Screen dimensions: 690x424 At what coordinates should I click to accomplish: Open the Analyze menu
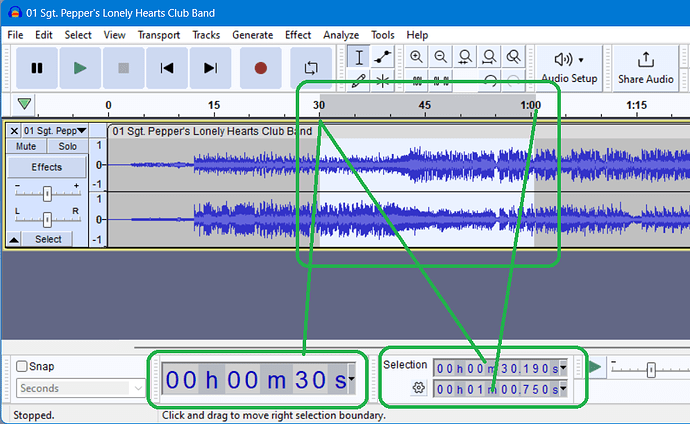(341, 35)
